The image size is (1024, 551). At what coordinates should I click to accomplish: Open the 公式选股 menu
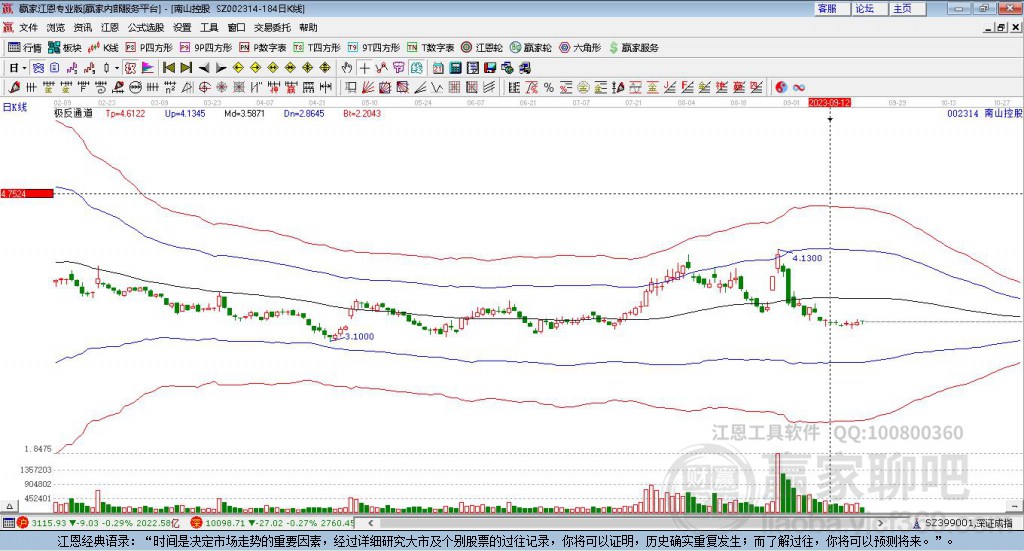coord(146,27)
